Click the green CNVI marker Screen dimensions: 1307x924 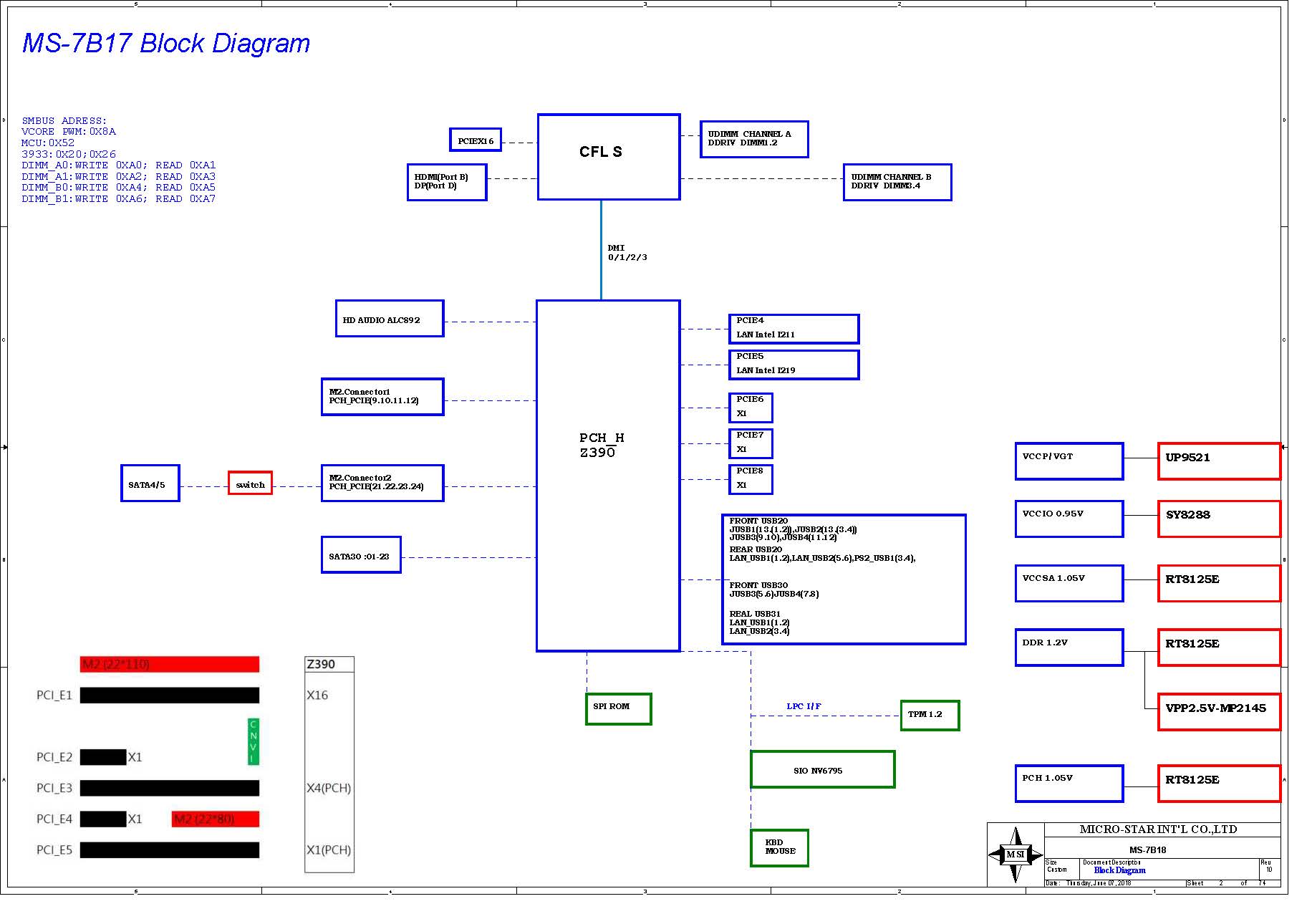coord(253,741)
